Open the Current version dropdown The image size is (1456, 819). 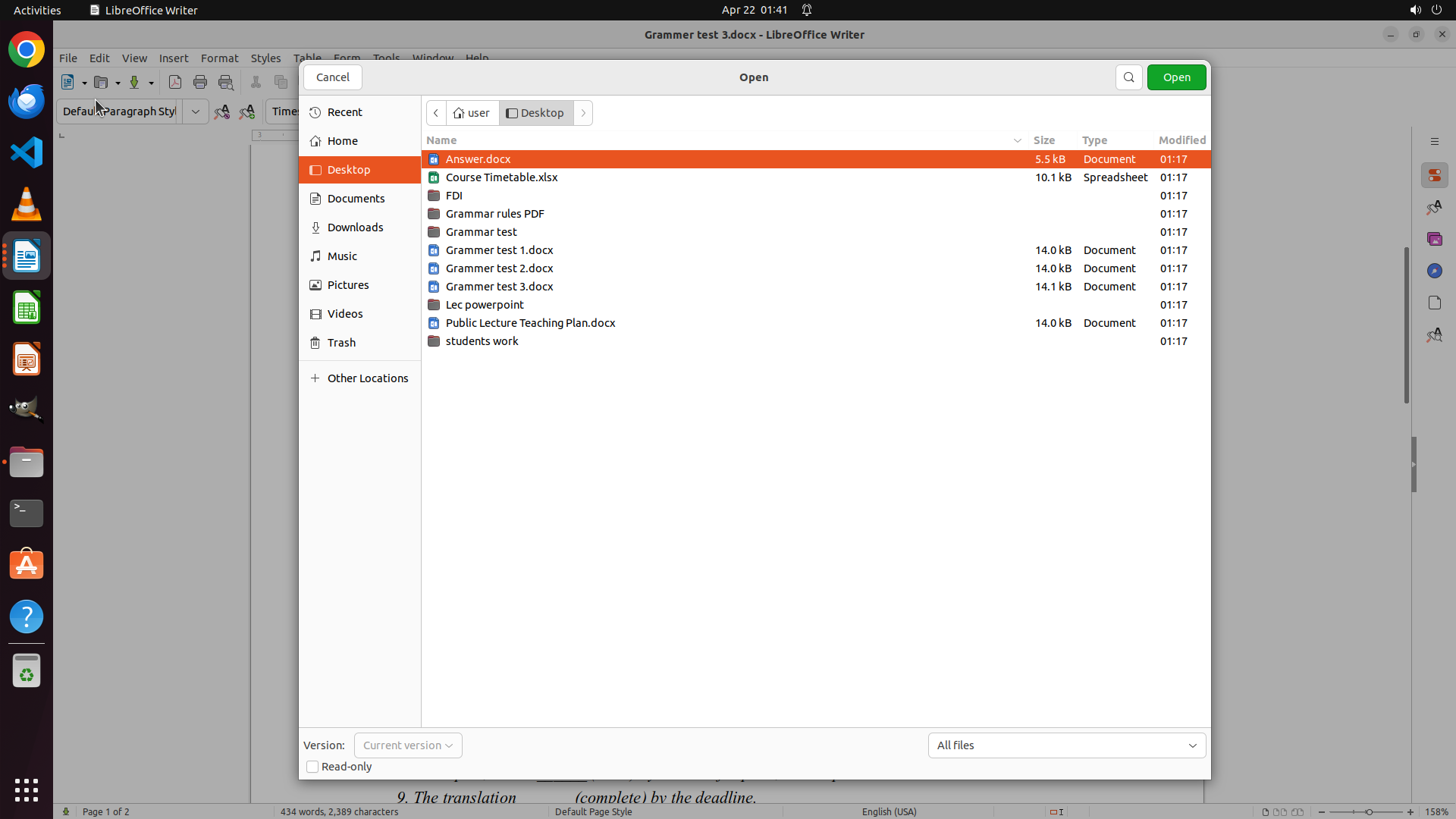coord(408,745)
